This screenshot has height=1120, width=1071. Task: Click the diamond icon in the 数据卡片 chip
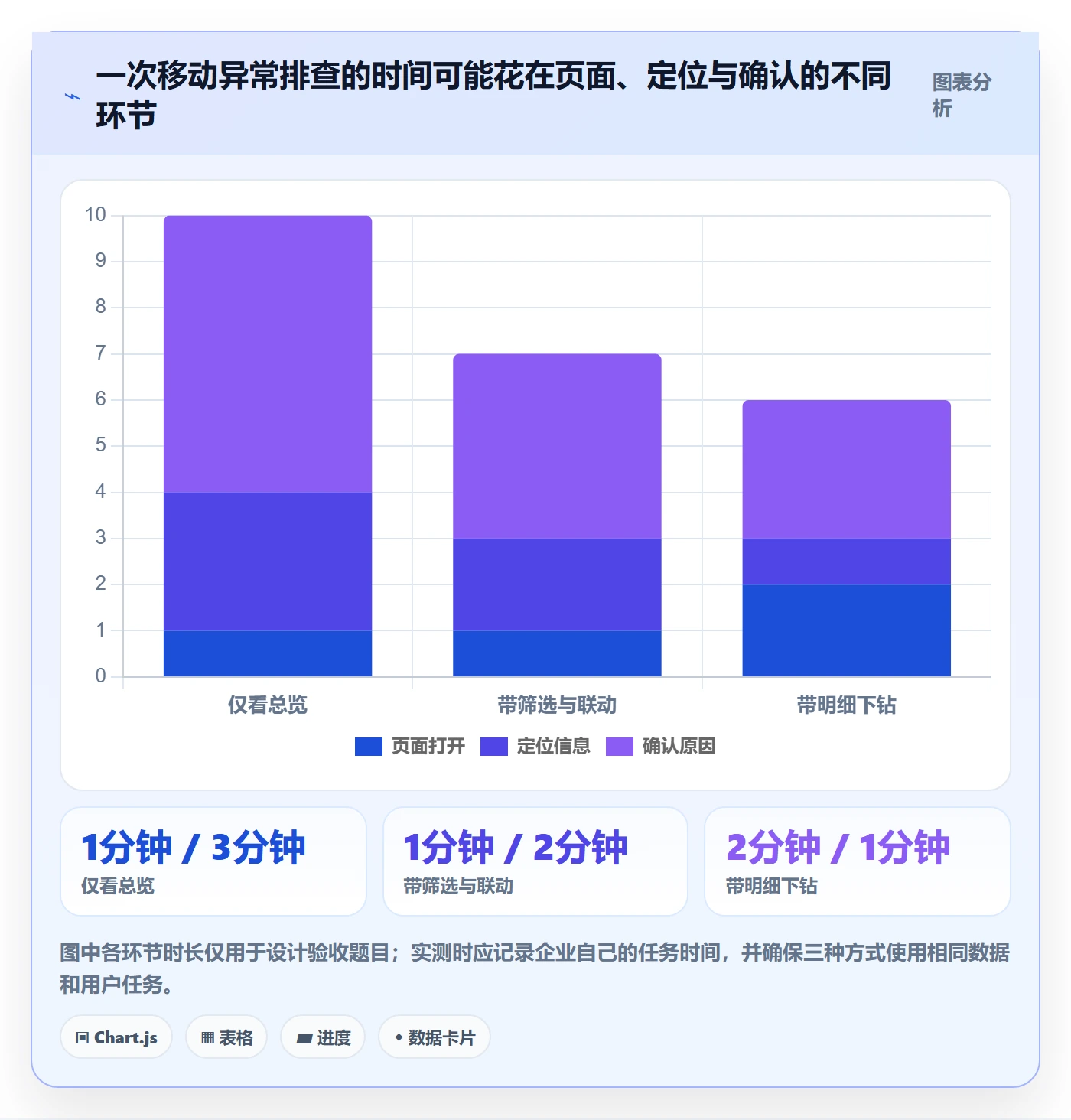(x=399, y=1037)
